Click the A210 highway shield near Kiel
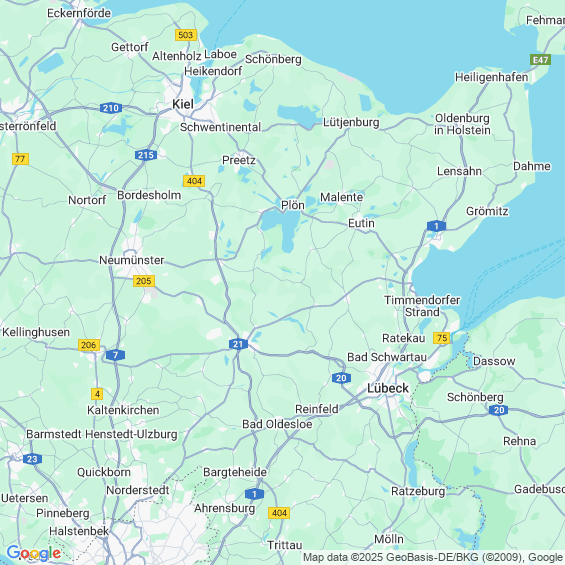The width and height of the screenshot is (565, 565). click(x=111, y=108)
